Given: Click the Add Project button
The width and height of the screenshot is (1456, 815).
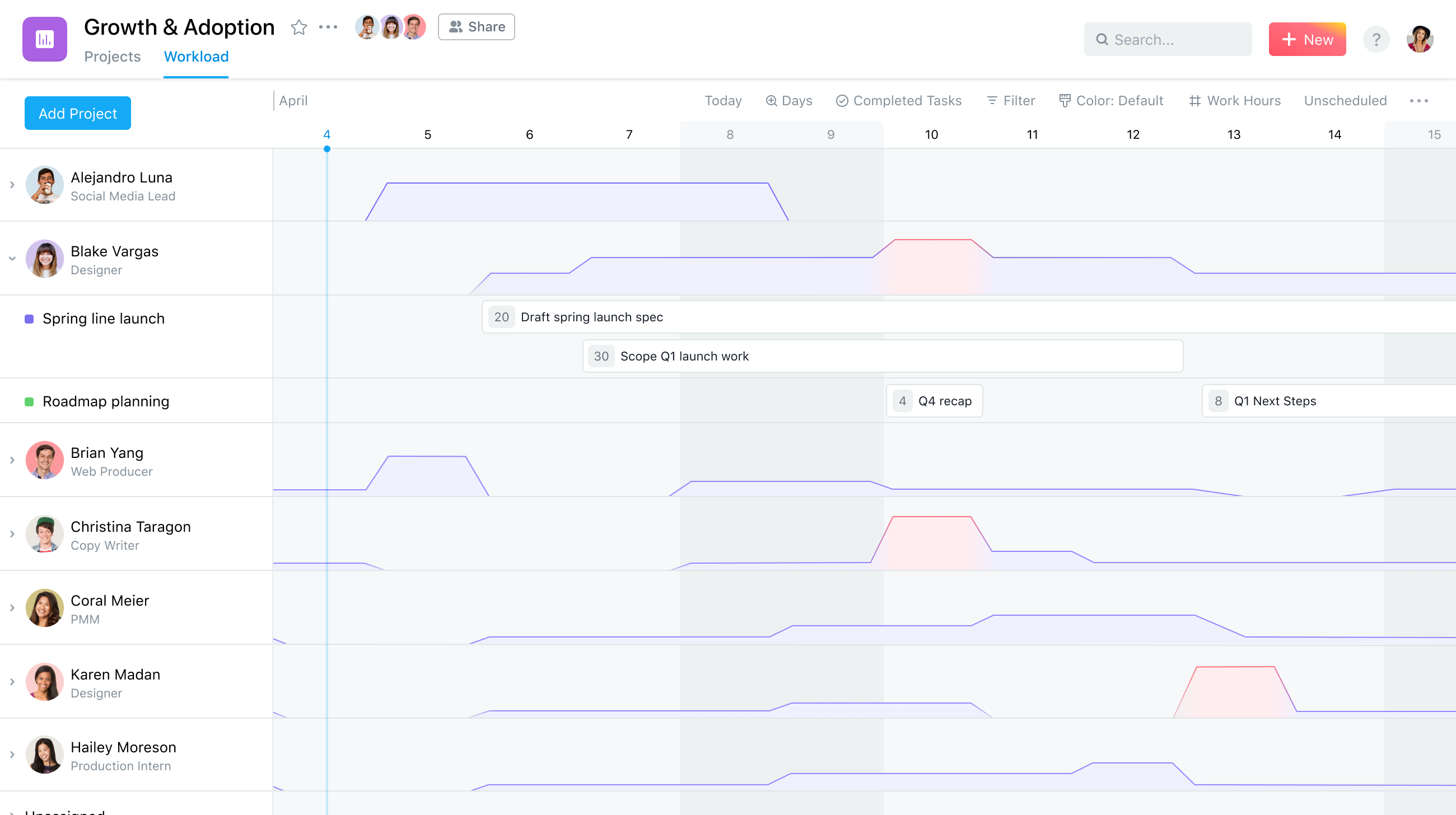Looking at the screenshot, I should [x=77, y=113].
